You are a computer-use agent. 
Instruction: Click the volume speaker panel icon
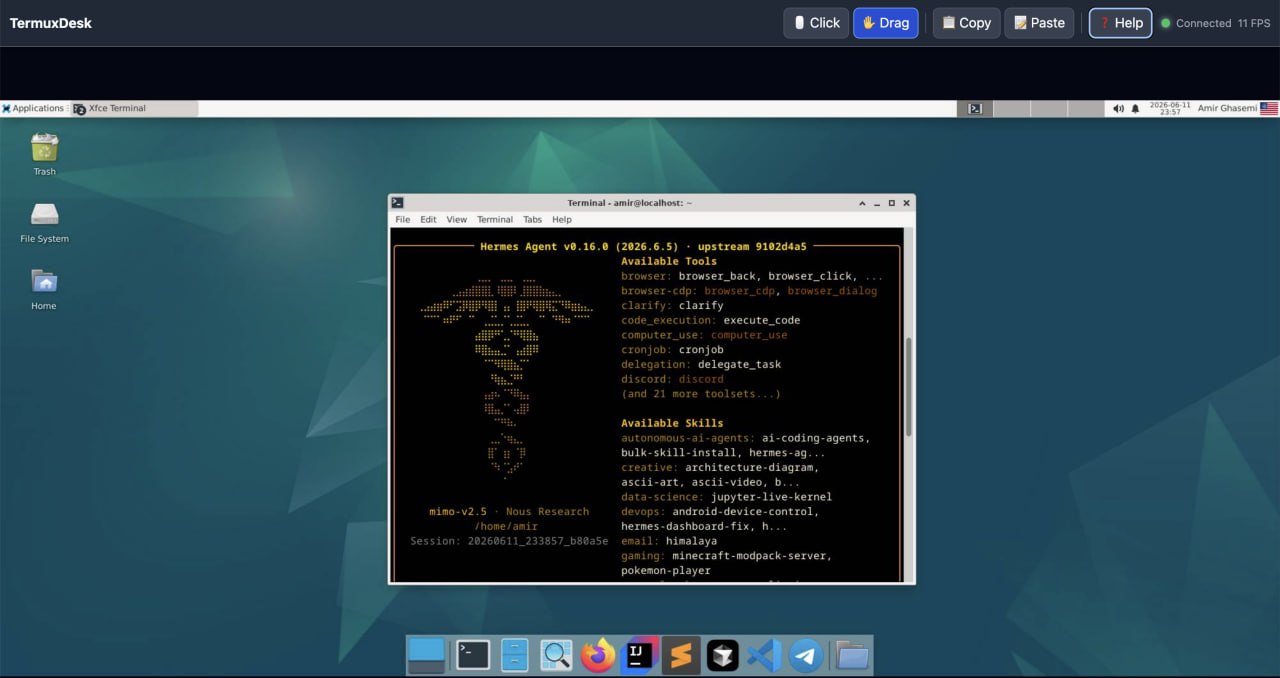coord(1118,108)
